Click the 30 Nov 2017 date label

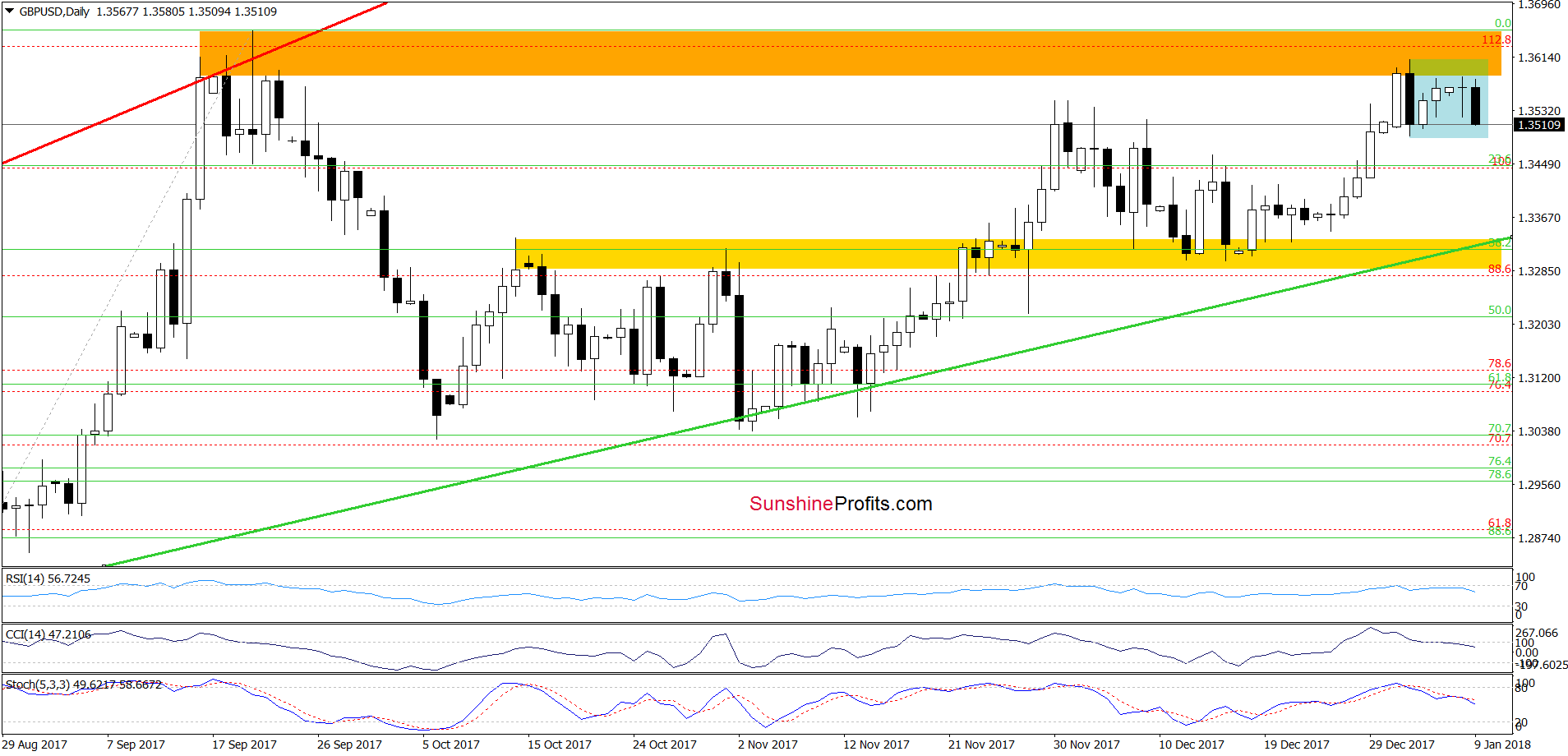pyautogui.click(x=1086, y=744)
